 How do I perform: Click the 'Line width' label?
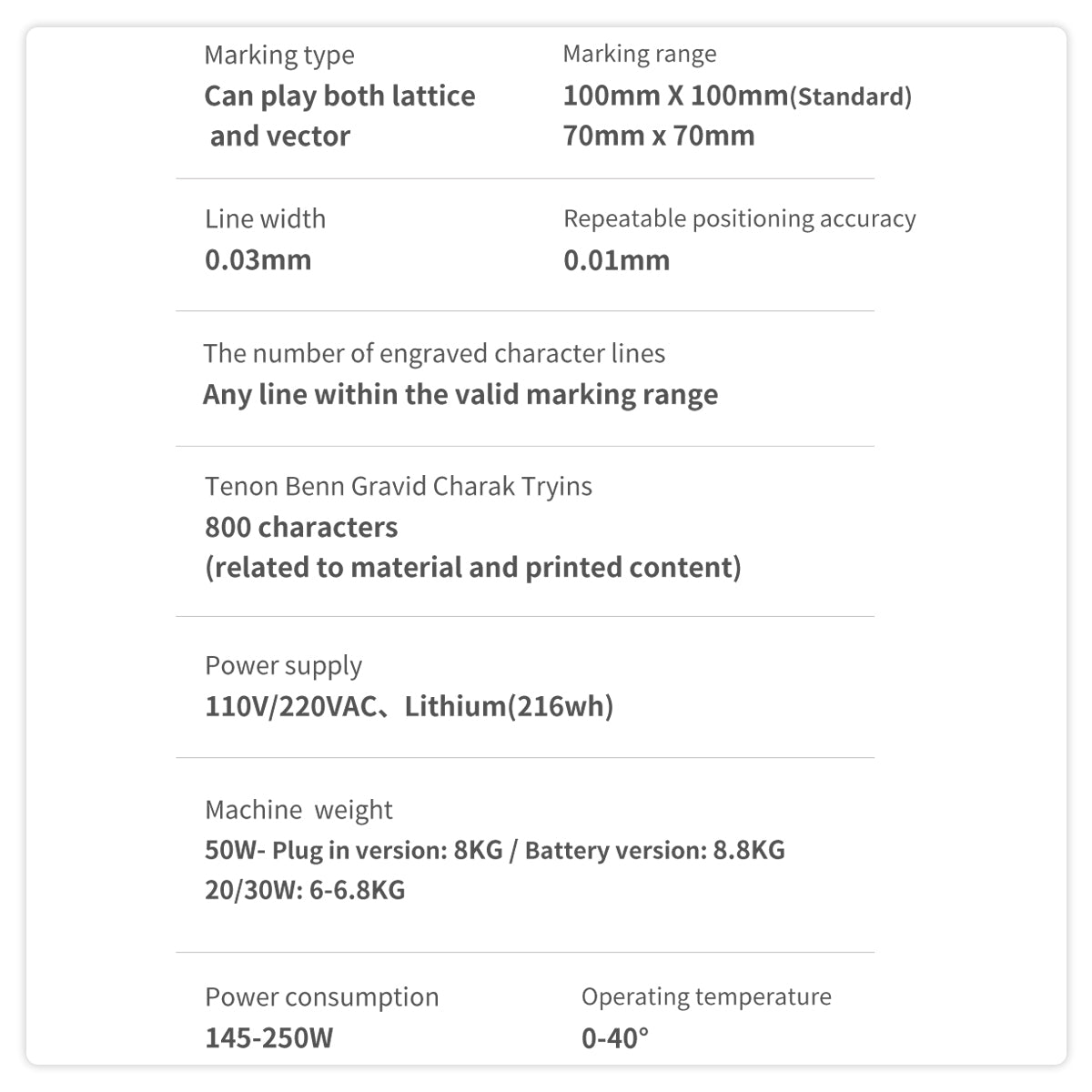click(x=265, y=219)
